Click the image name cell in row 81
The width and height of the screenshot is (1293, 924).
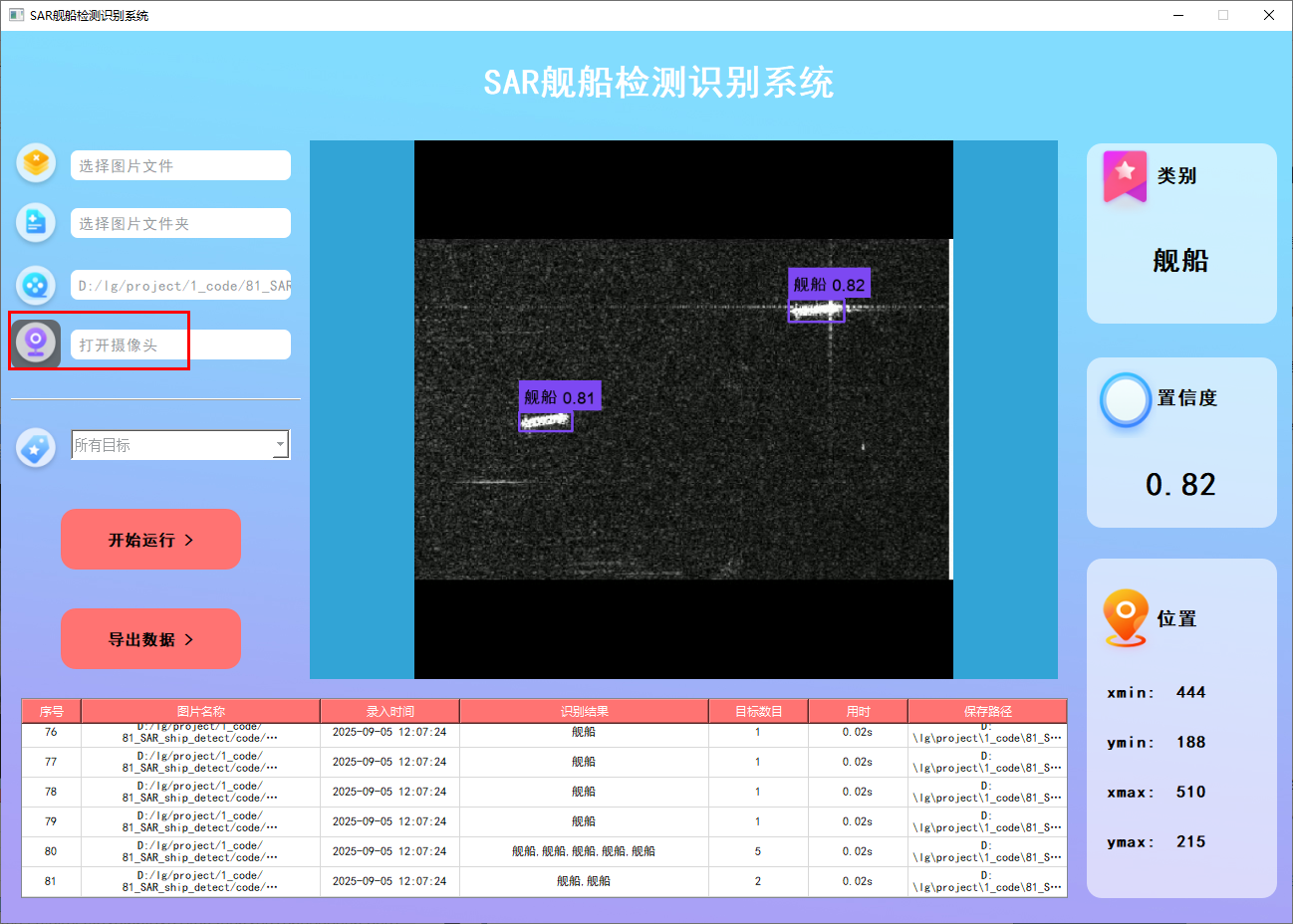coord(200,881)
